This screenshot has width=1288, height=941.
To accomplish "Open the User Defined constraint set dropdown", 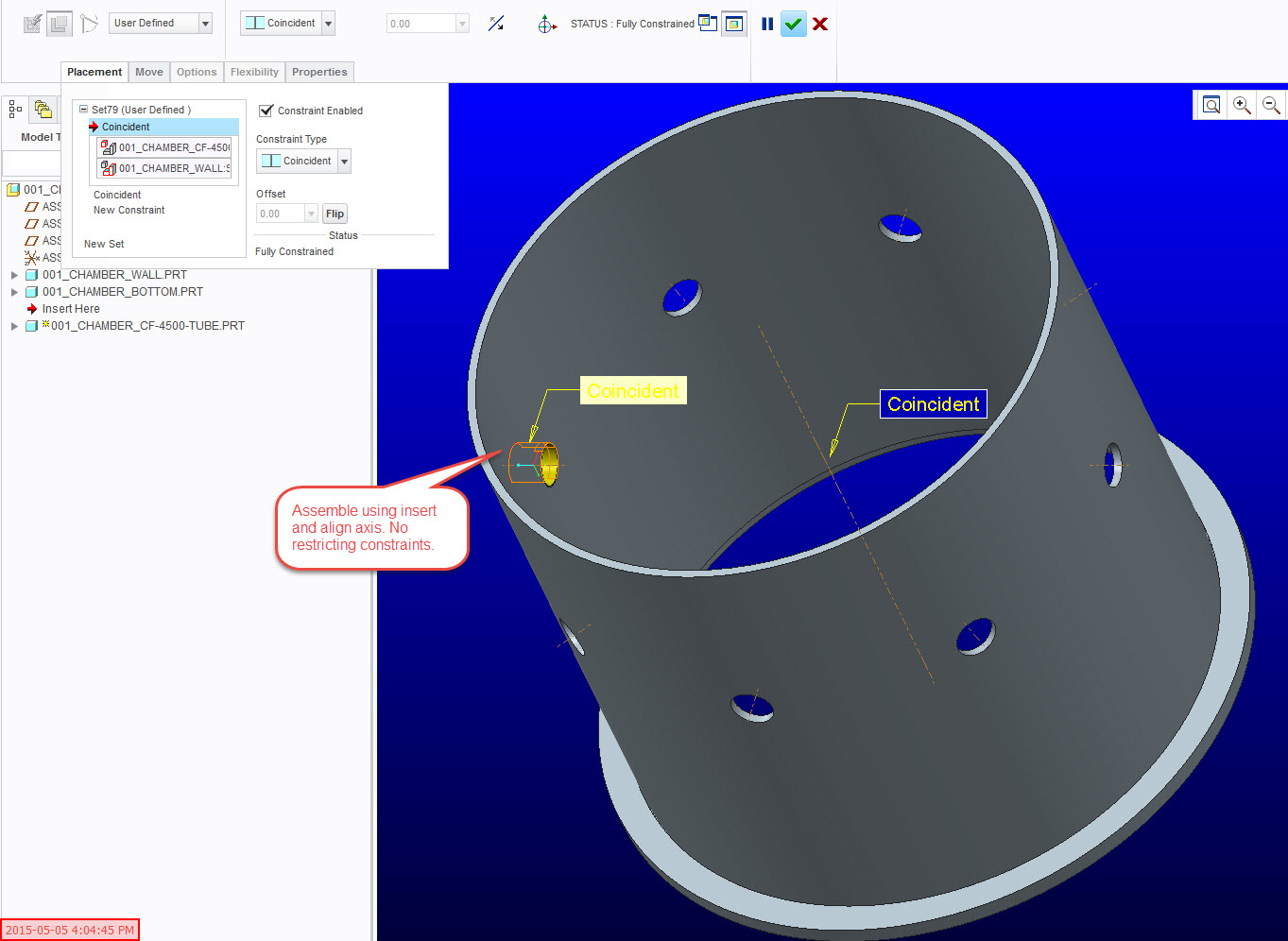I will pos(205,23).
